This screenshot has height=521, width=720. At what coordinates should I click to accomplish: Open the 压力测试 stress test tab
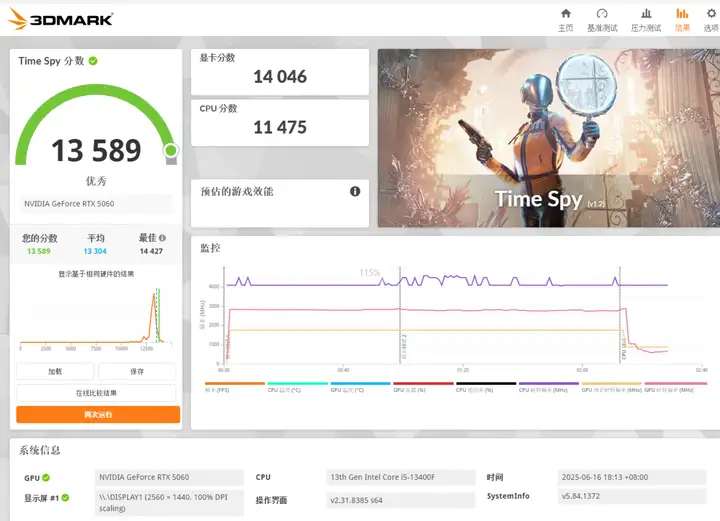[646, 20]
